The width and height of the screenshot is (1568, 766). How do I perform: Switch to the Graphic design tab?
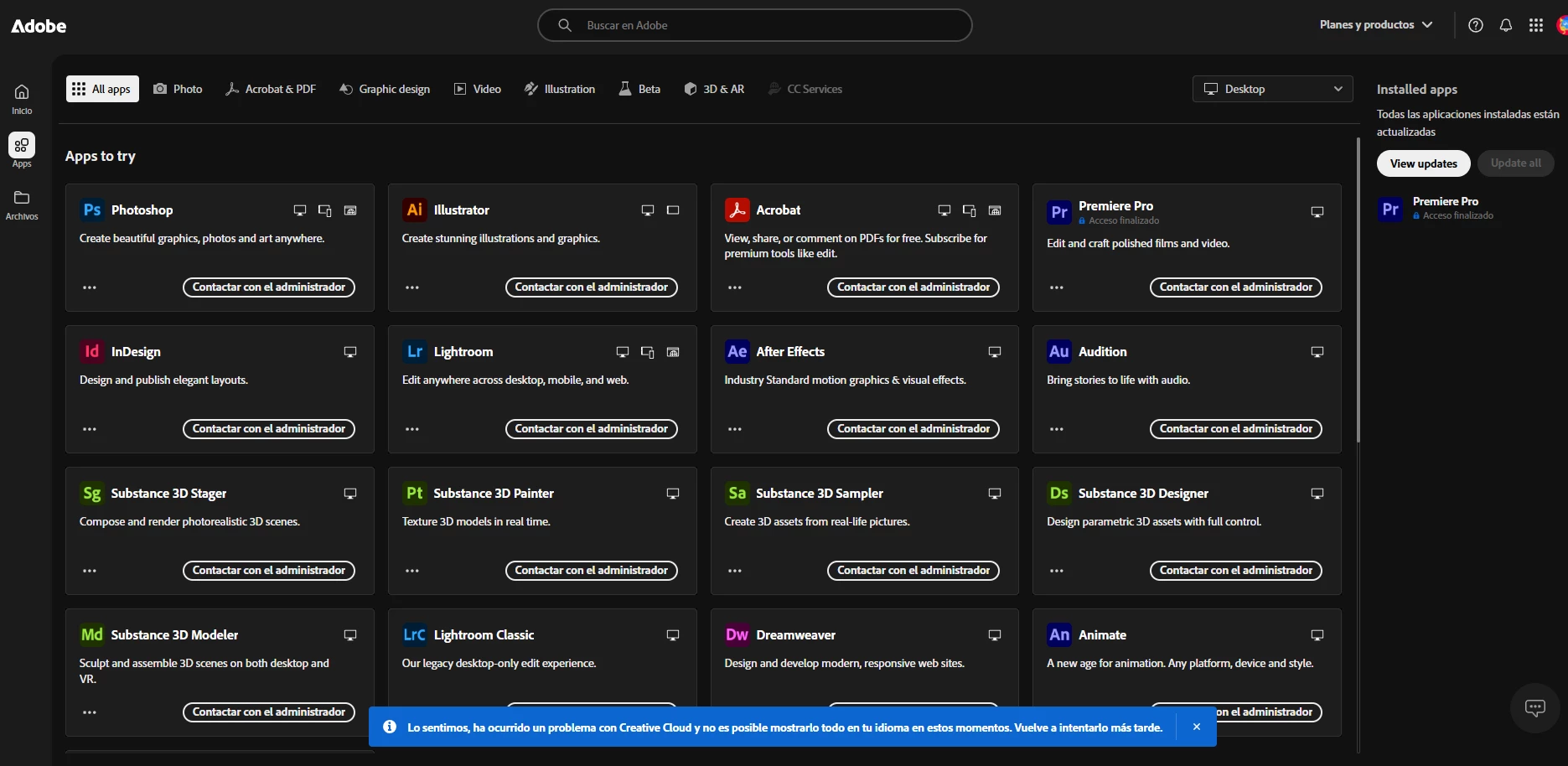tap(385, 89)
